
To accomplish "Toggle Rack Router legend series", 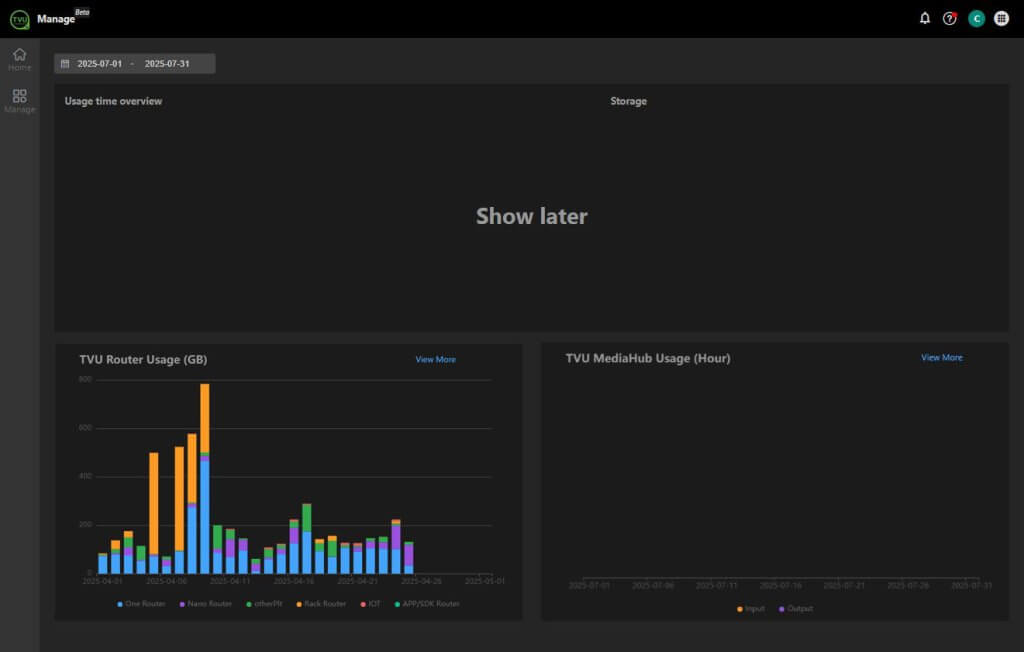I will click(321, 604).
